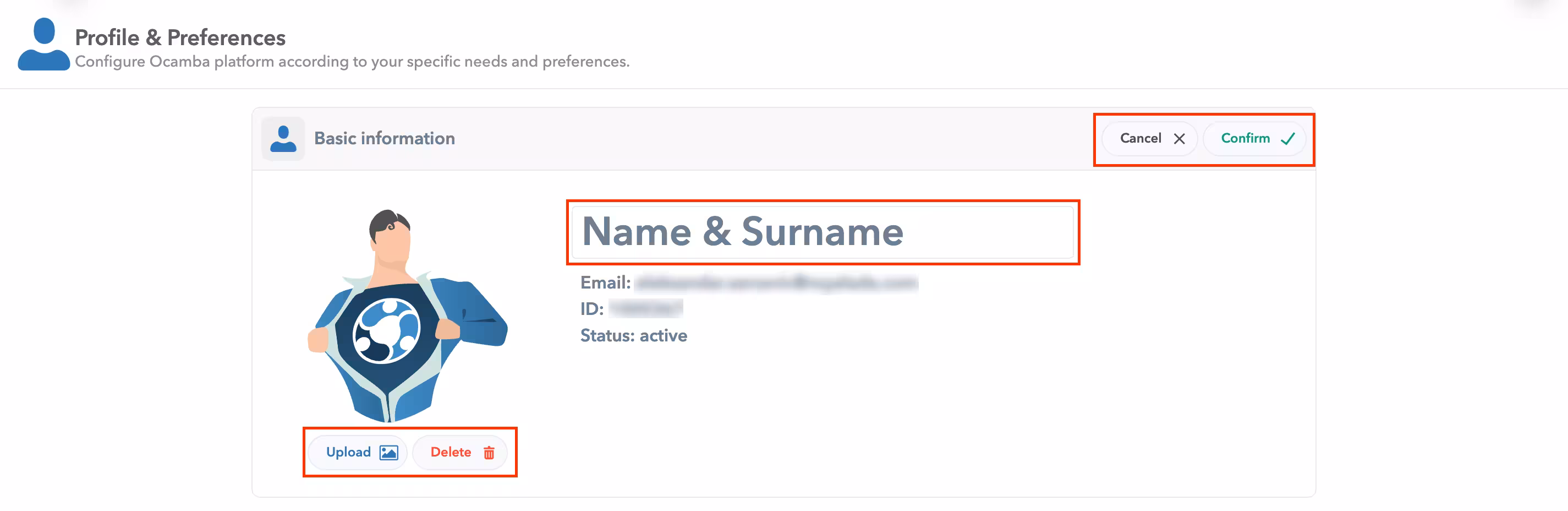
Task: Click the Profile & Preferences heading
Action: point(180,38)
